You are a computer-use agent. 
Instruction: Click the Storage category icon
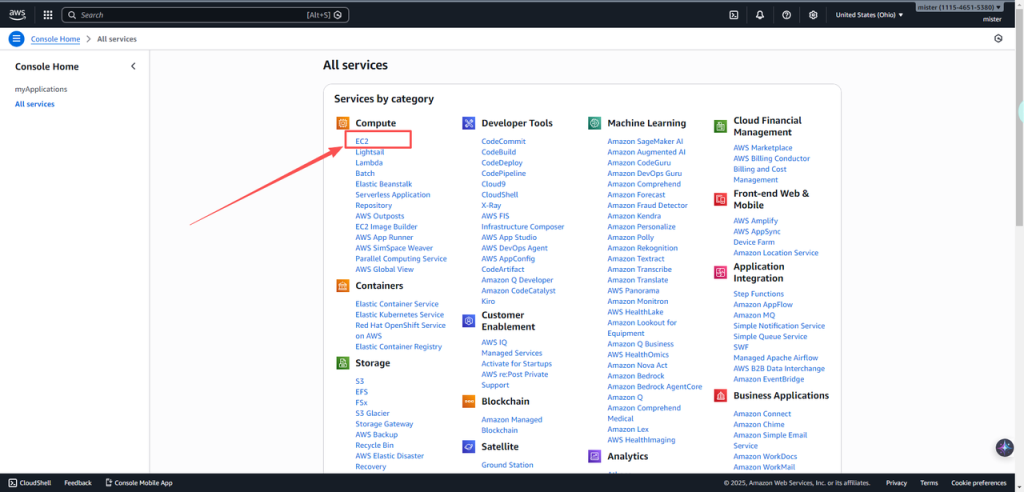pyautogui.click(x=343, y=363)
